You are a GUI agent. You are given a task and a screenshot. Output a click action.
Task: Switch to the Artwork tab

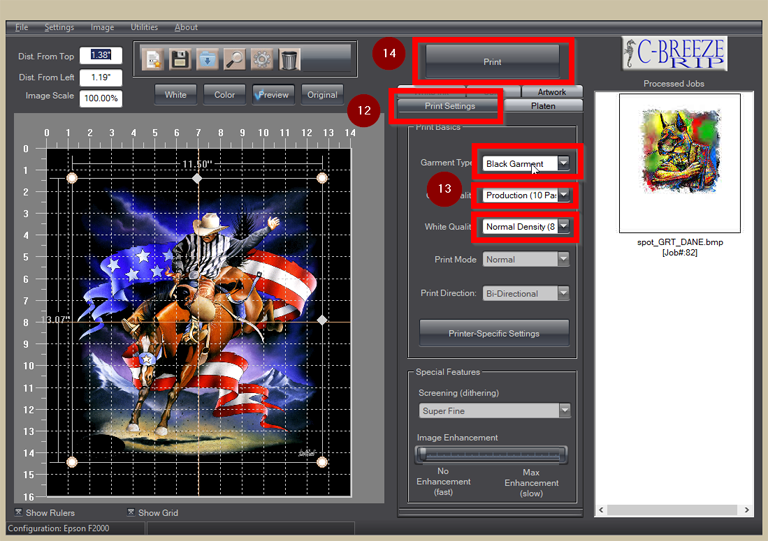click(x=552, y=92)
